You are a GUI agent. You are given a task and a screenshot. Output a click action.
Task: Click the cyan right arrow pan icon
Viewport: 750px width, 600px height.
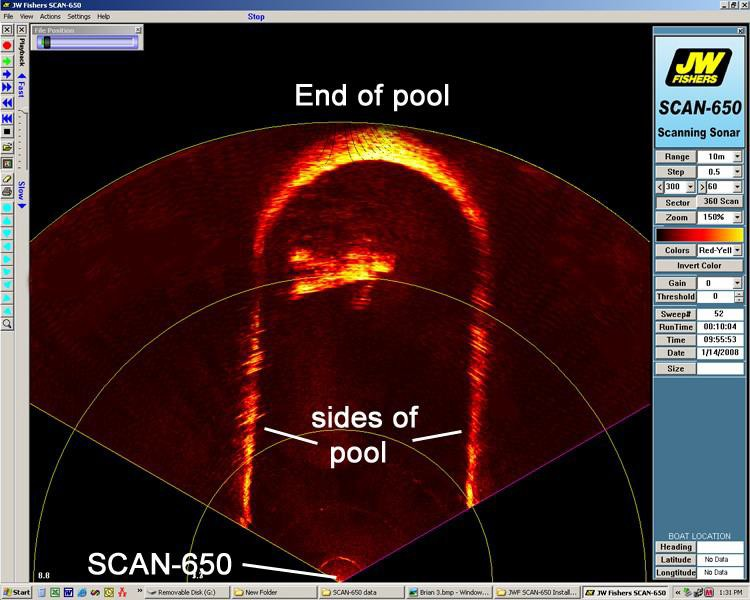click(7, 259)
